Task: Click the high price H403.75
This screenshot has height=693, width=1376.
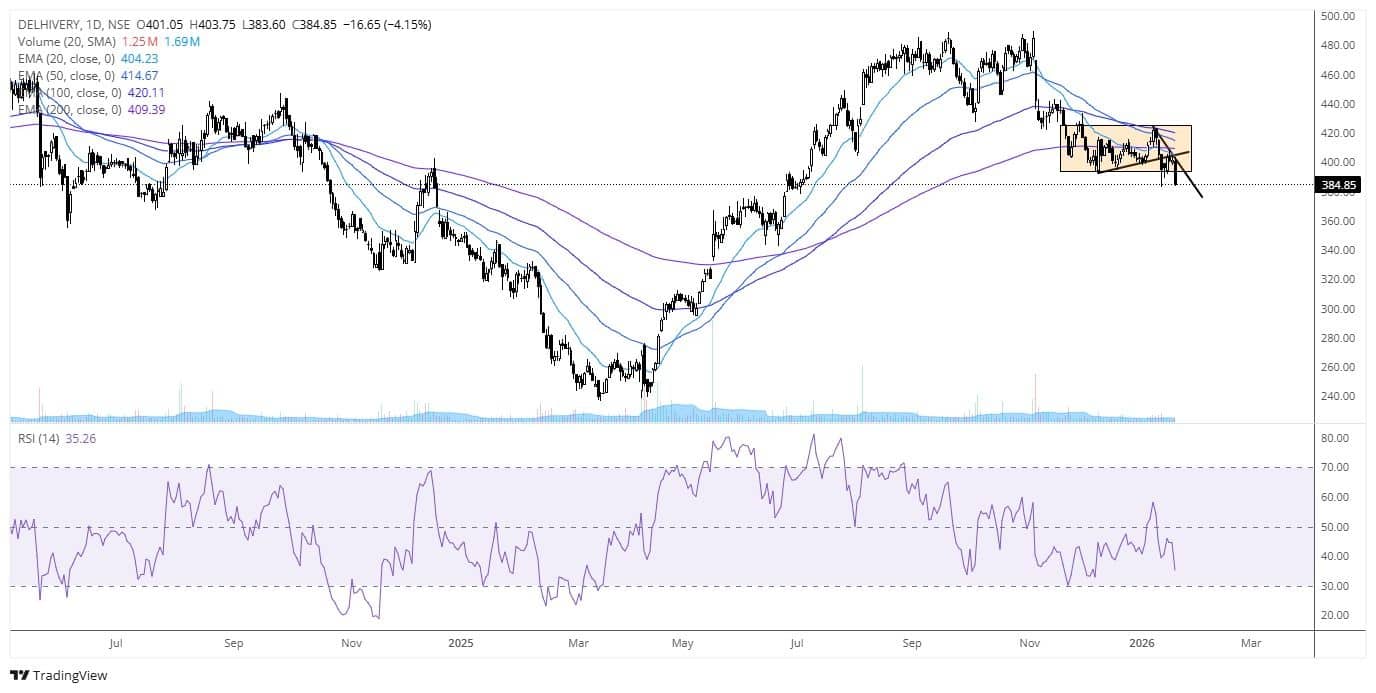Action: tap(215, 24)
